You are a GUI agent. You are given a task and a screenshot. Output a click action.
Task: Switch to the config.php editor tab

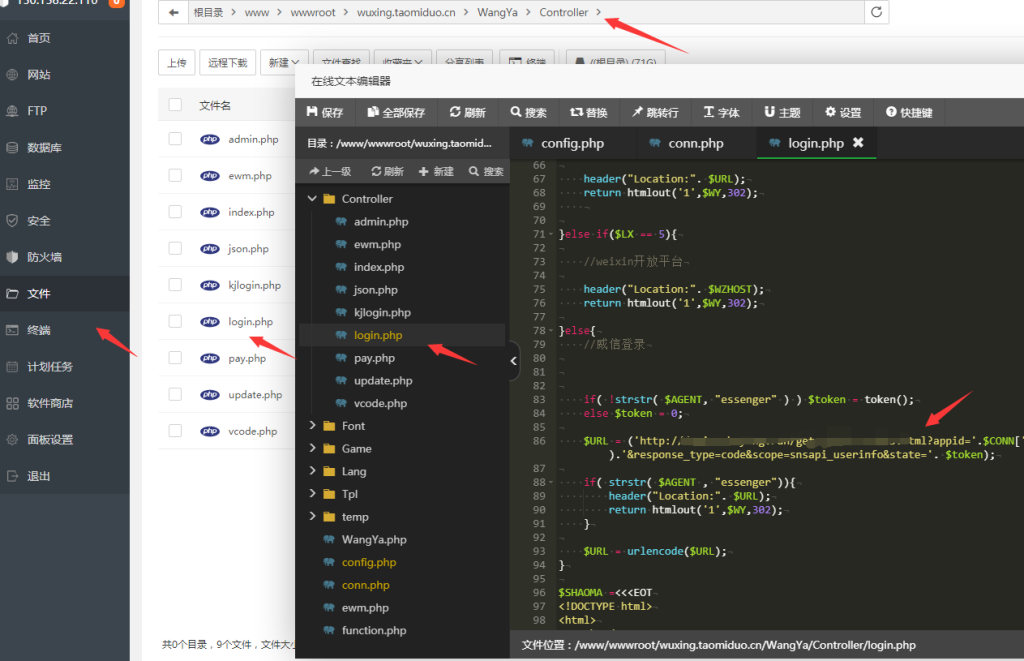pos(572,143)
